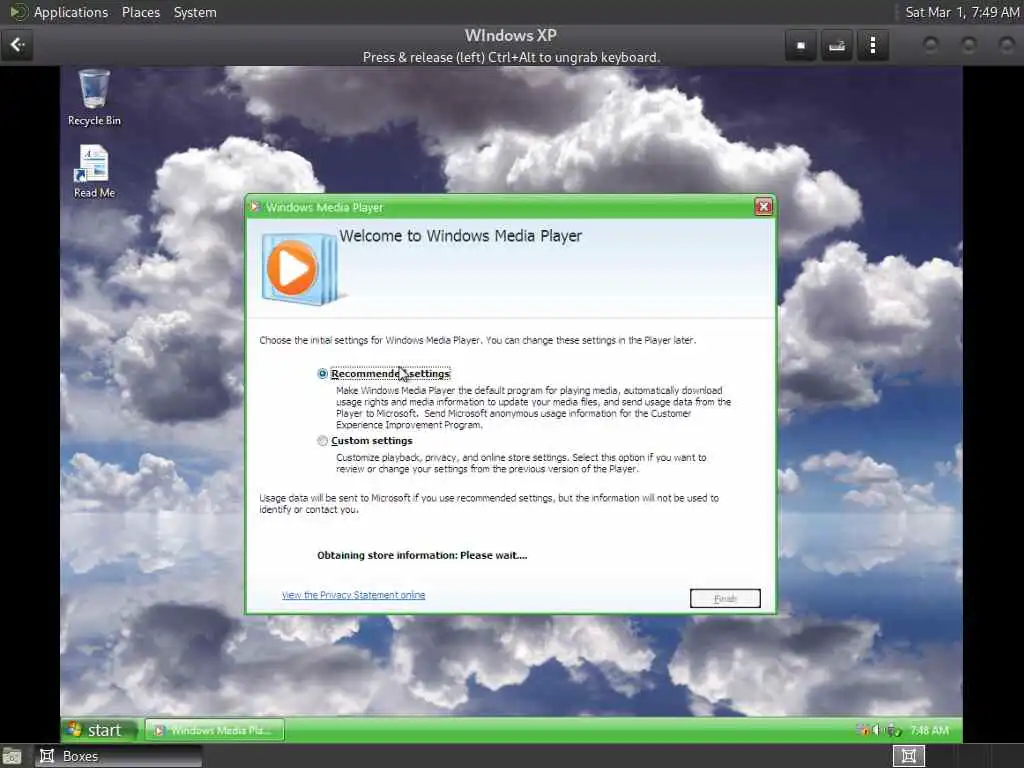Click the XP volume speaker tray icon
The height and width of the screenshot is (768, 1024).
point(876,729)
